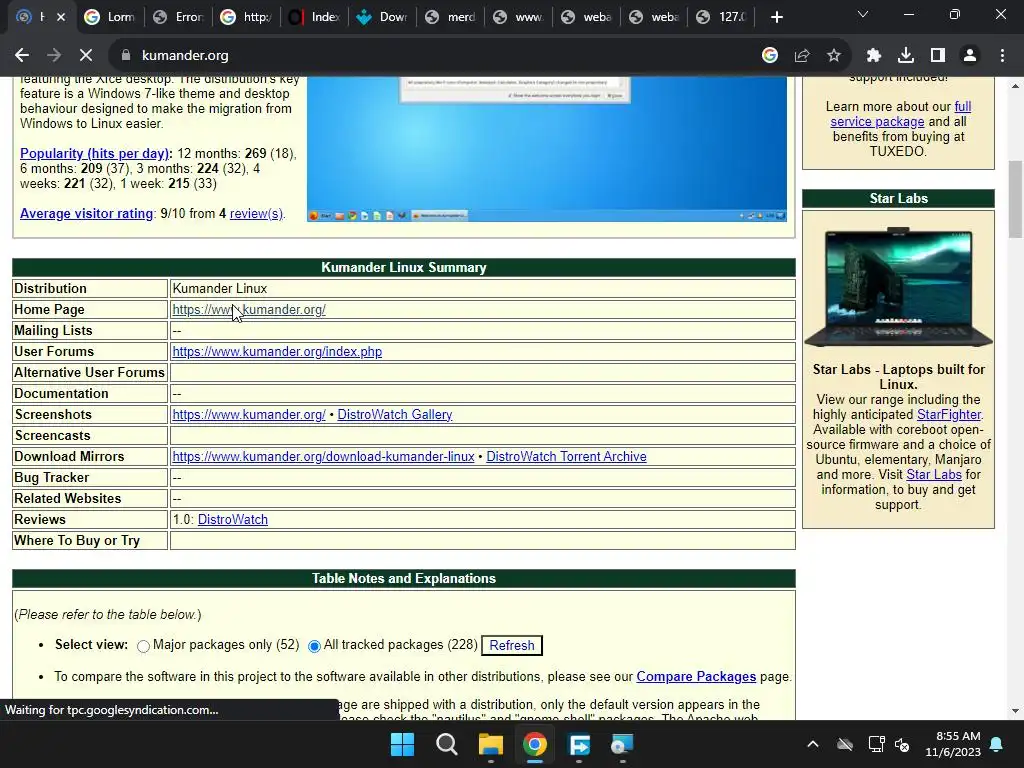This screenshot has height=768, width=1024.
Task: Open the User Forums index.php link
Action: pos(277,351)
